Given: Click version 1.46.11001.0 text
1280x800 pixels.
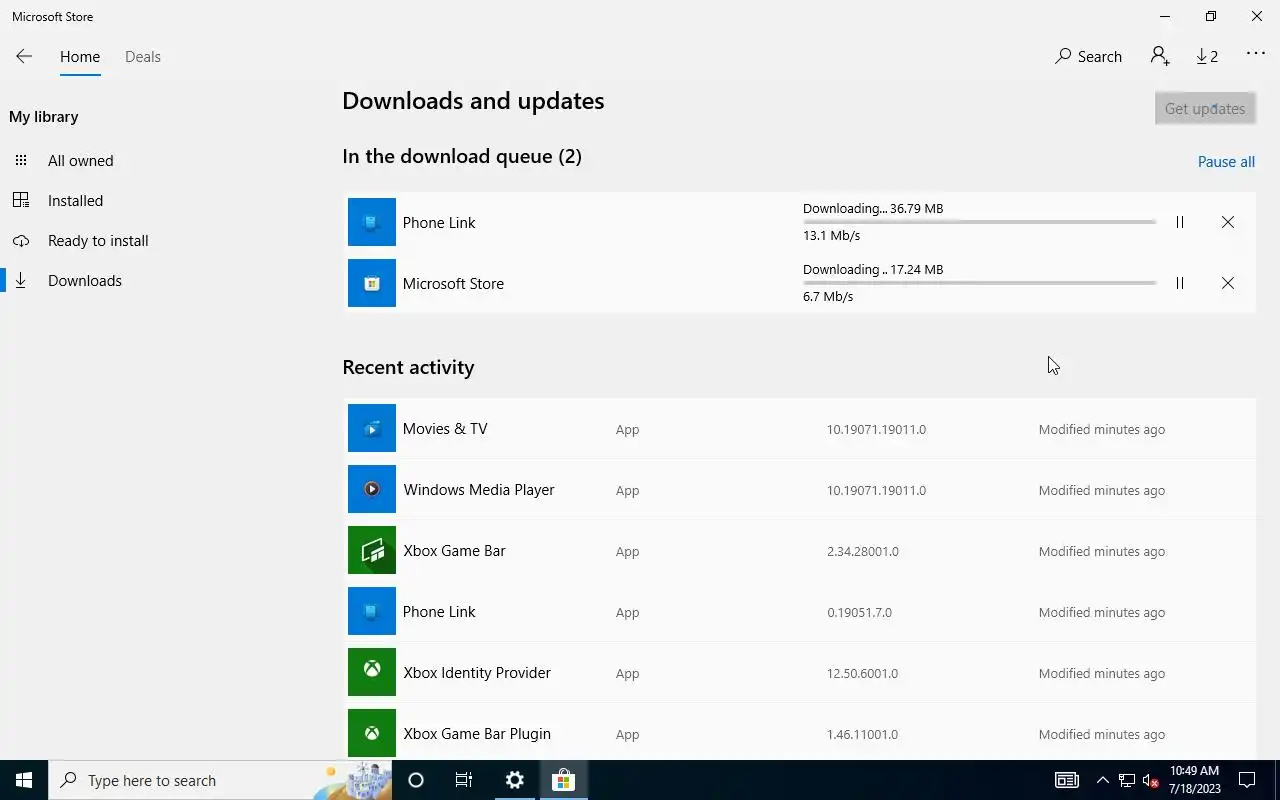Looking at the screenshot, I should (862, 734).
